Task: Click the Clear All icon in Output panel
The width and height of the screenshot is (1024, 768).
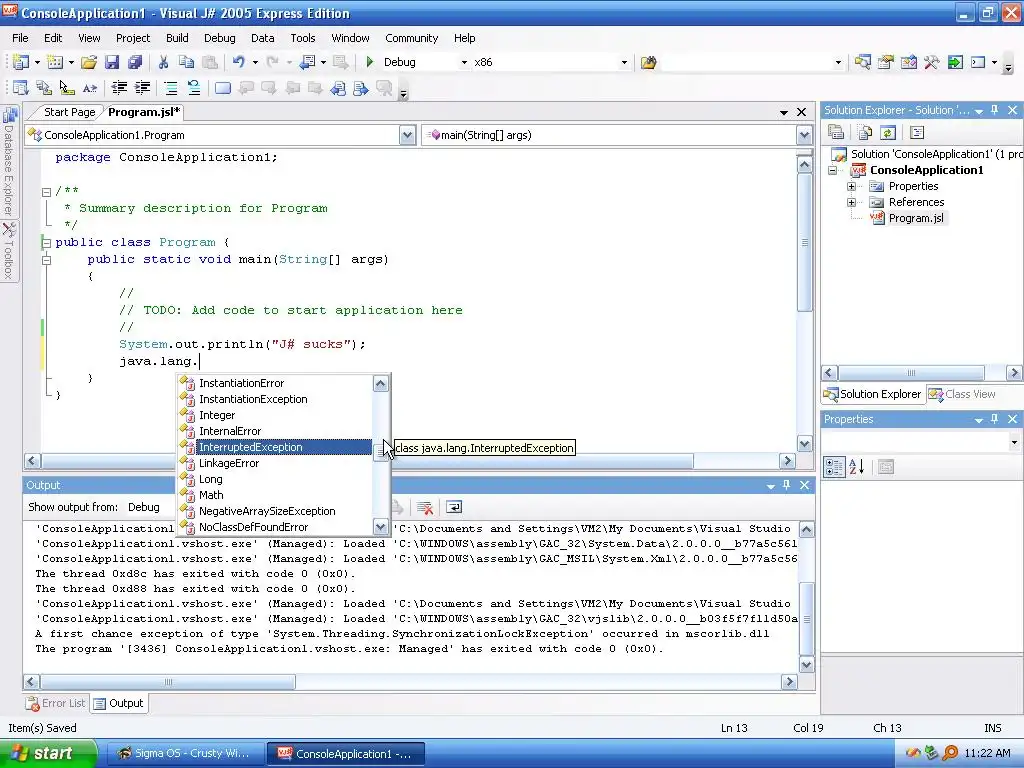Action: coord(424,507)
